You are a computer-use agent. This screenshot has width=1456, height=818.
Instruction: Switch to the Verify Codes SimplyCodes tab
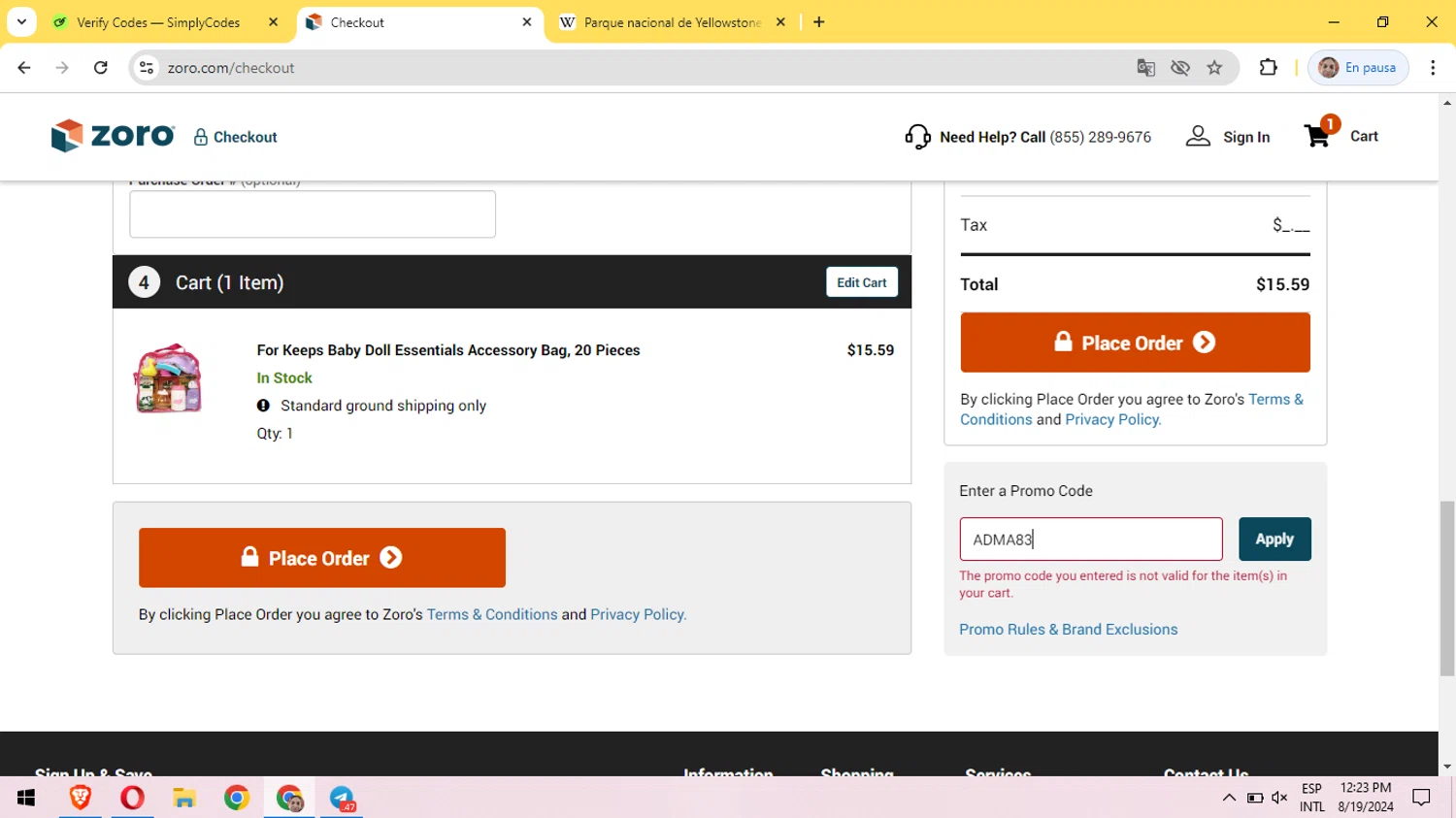tap(158, 22)
